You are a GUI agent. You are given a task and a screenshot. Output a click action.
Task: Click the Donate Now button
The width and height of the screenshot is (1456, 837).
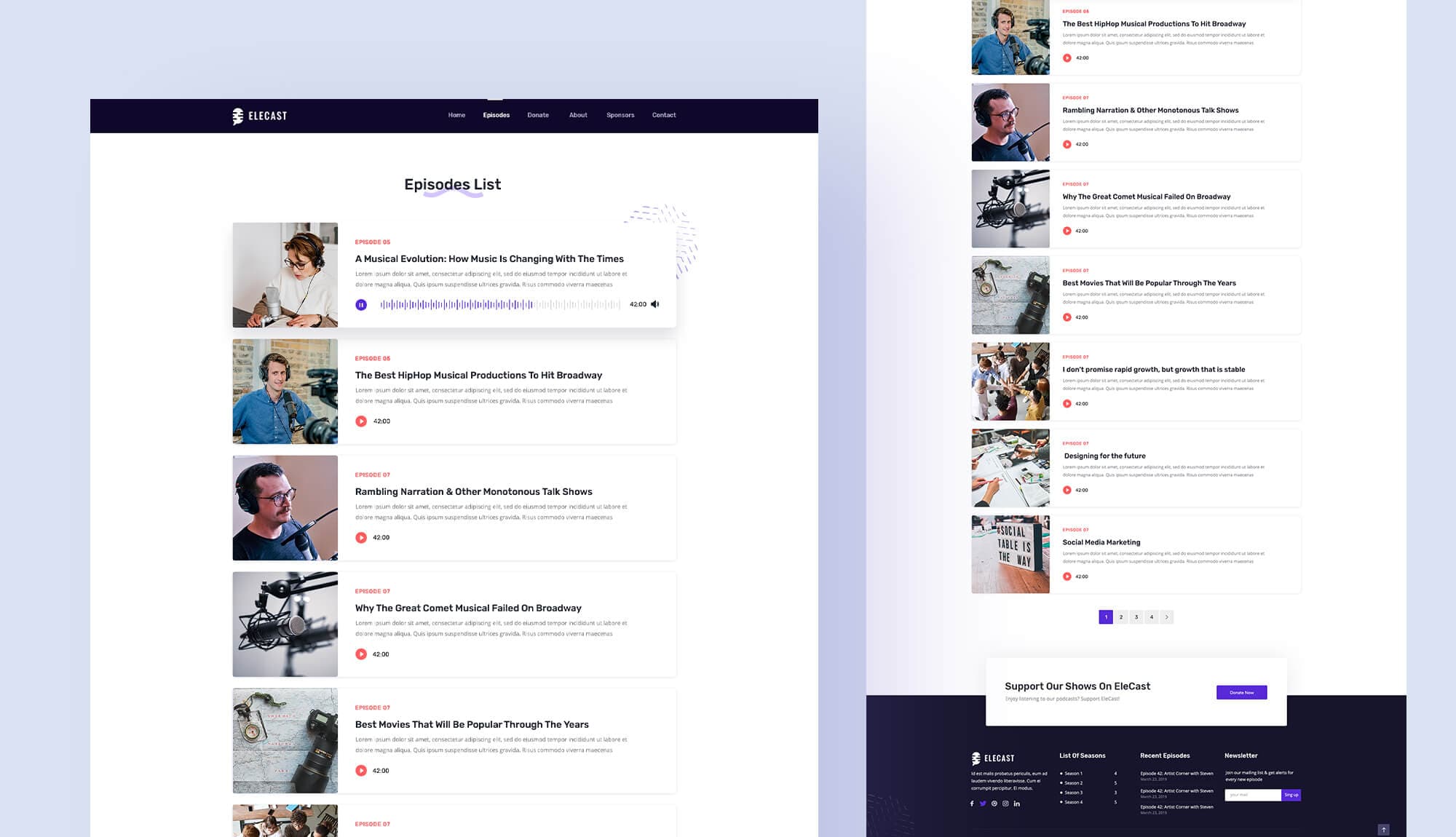tap(1241, 692)
